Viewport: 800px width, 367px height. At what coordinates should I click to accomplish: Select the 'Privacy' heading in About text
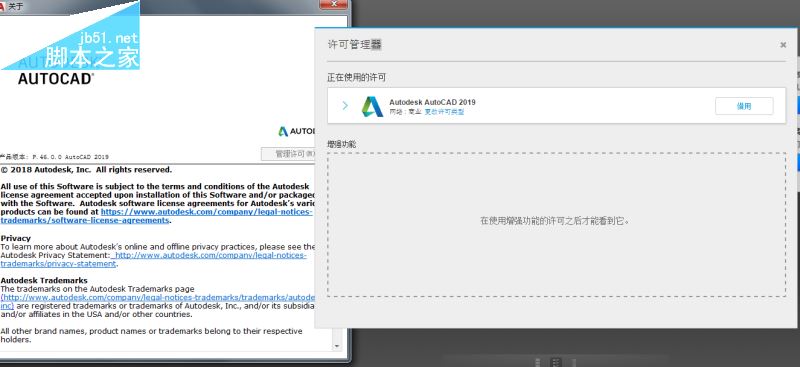tap(16, 238)
